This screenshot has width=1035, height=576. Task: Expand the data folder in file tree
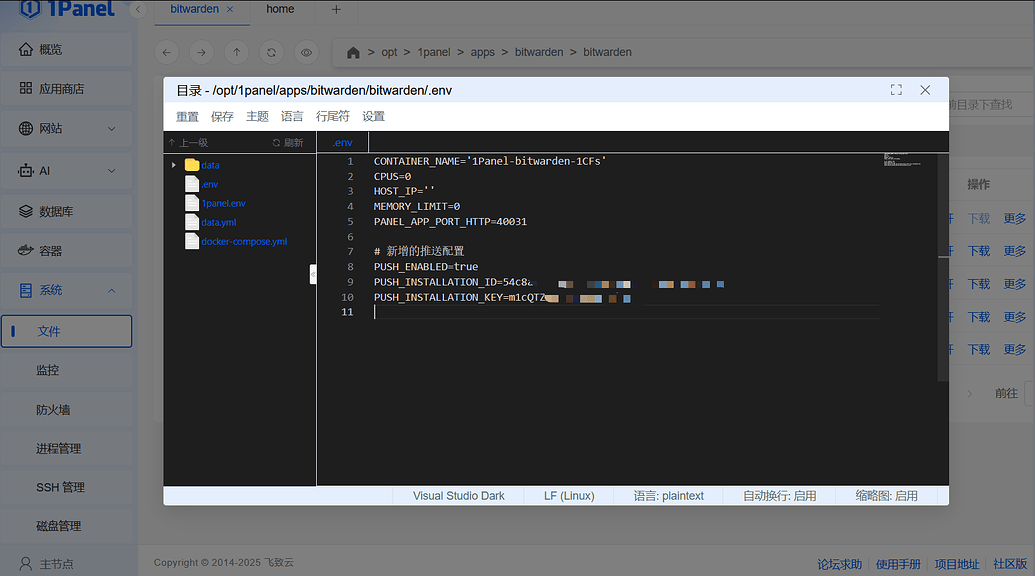[174, 165]
